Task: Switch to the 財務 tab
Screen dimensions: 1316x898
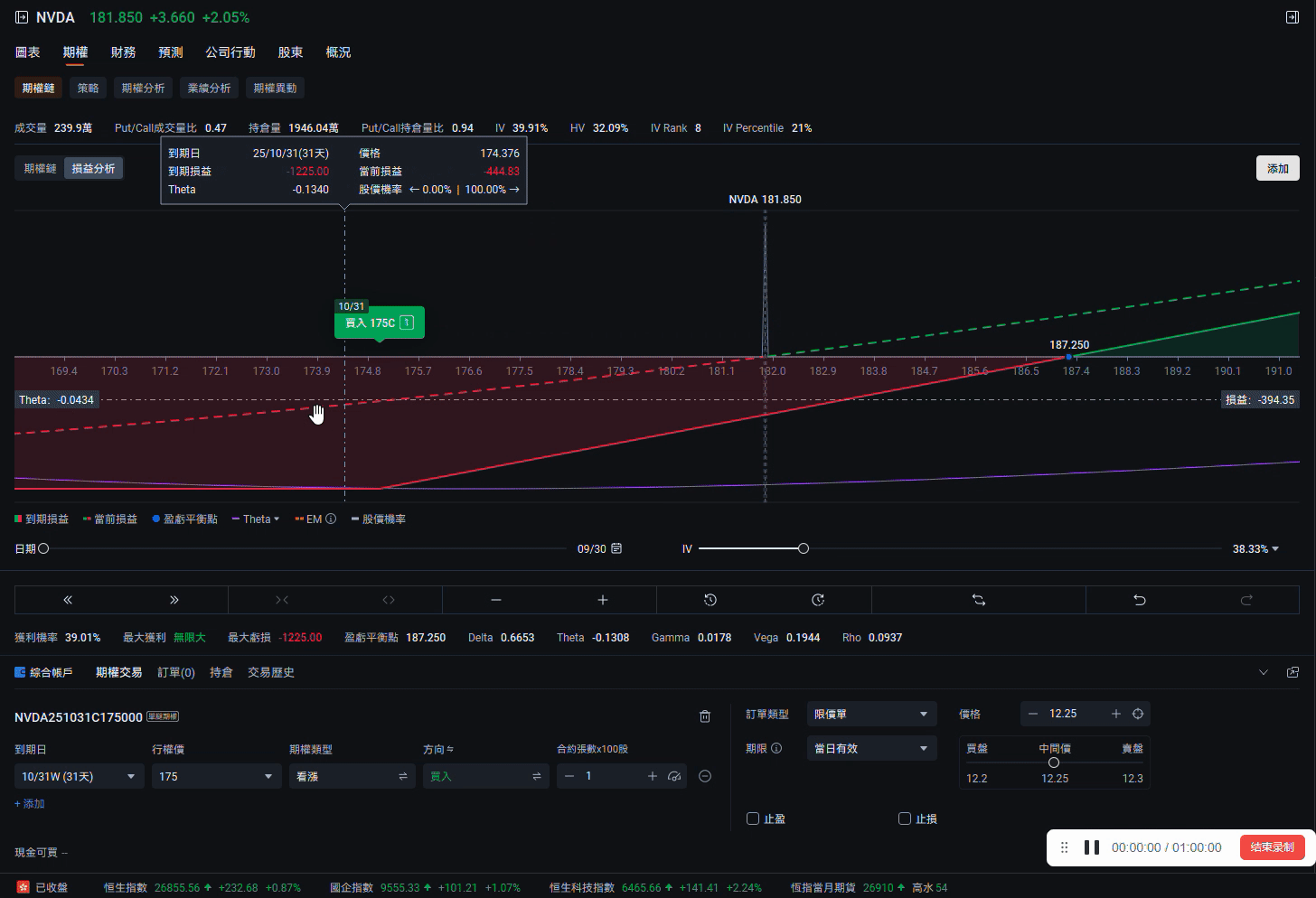Action: tap(123, 52)
